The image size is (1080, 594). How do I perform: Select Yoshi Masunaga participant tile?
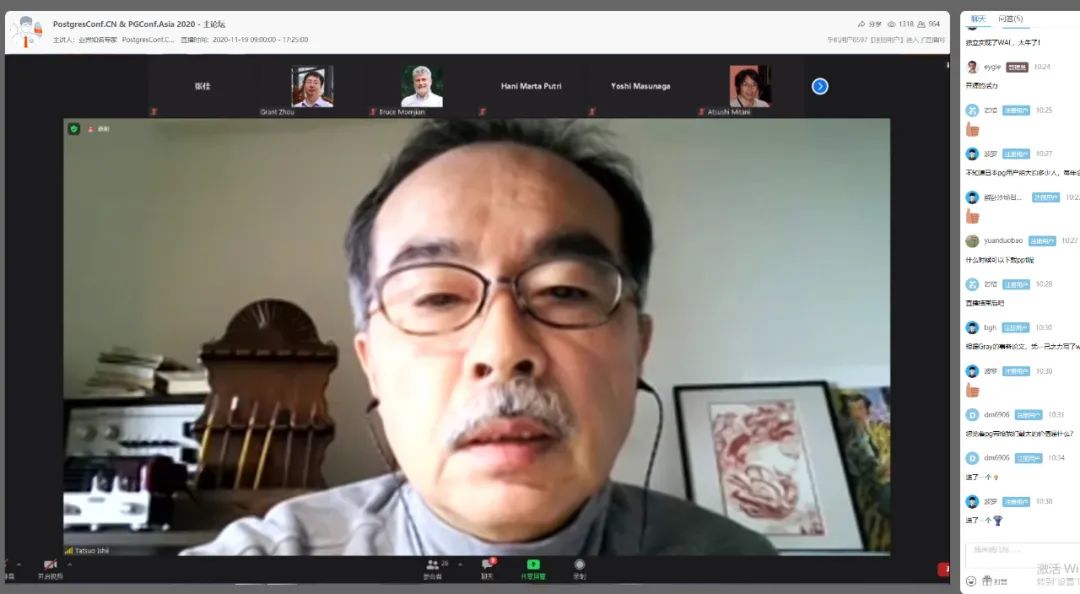tap(641, 86)
